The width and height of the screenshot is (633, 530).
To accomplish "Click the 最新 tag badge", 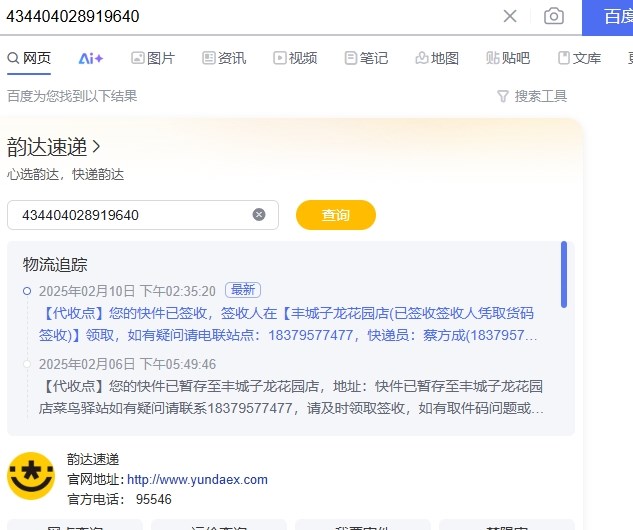I will point(243,290).
